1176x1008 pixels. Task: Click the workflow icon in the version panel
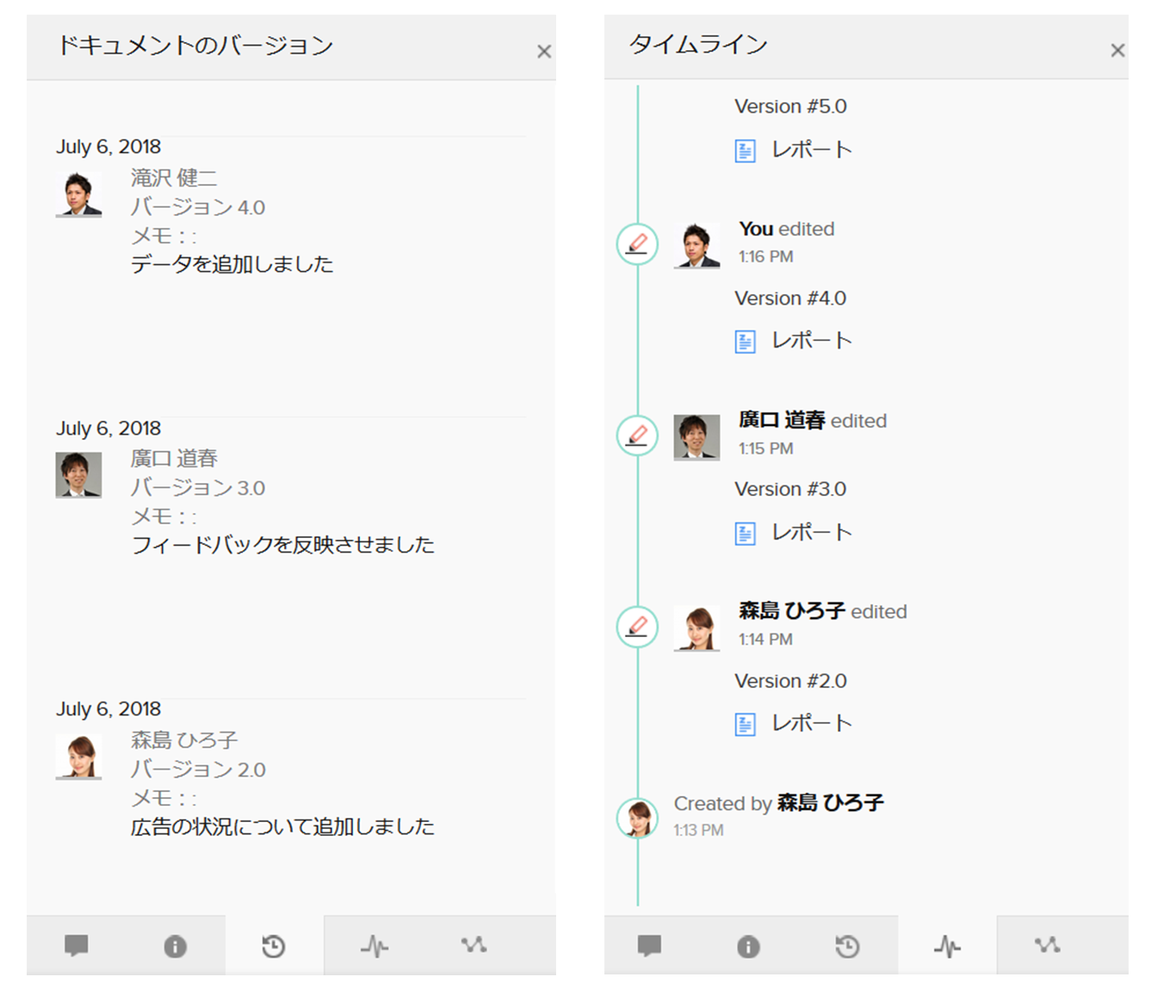point(472,945)
